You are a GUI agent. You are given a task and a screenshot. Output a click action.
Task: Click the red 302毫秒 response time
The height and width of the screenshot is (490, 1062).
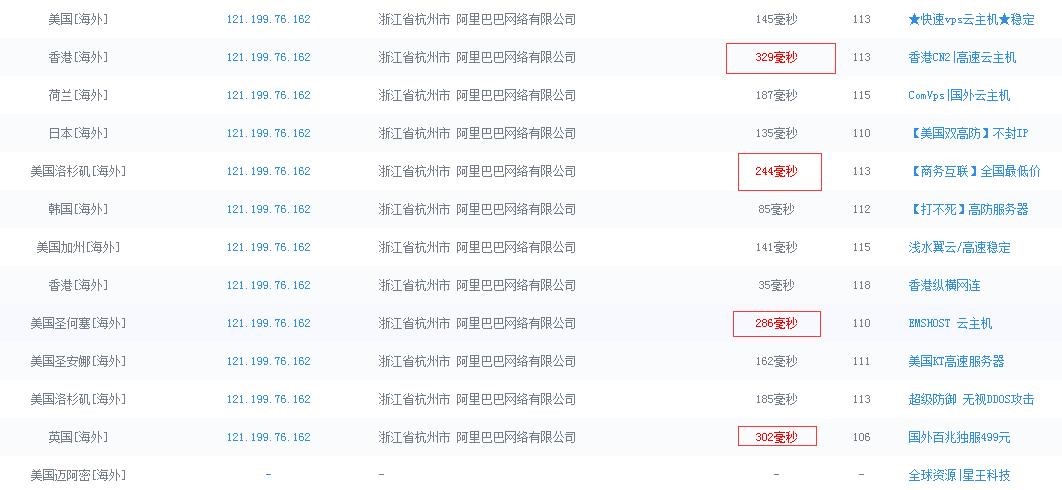[776, 437]
